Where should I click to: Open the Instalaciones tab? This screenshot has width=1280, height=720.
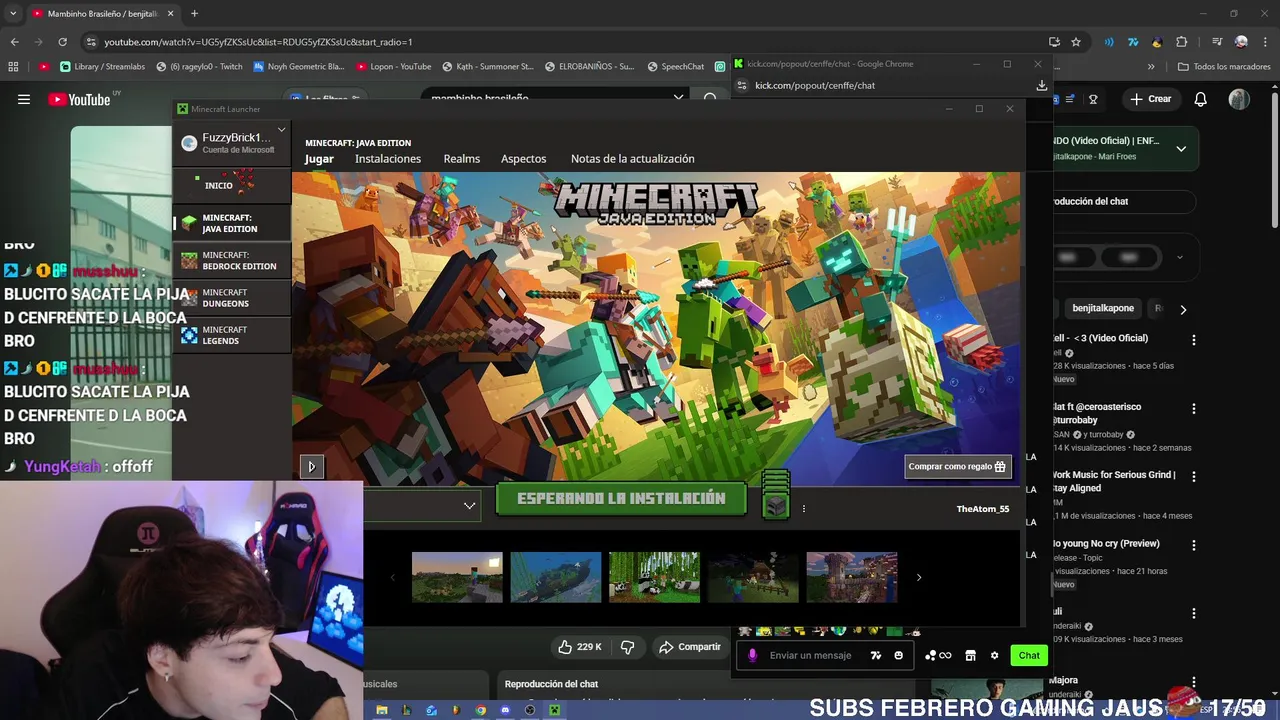pos(388,159)
